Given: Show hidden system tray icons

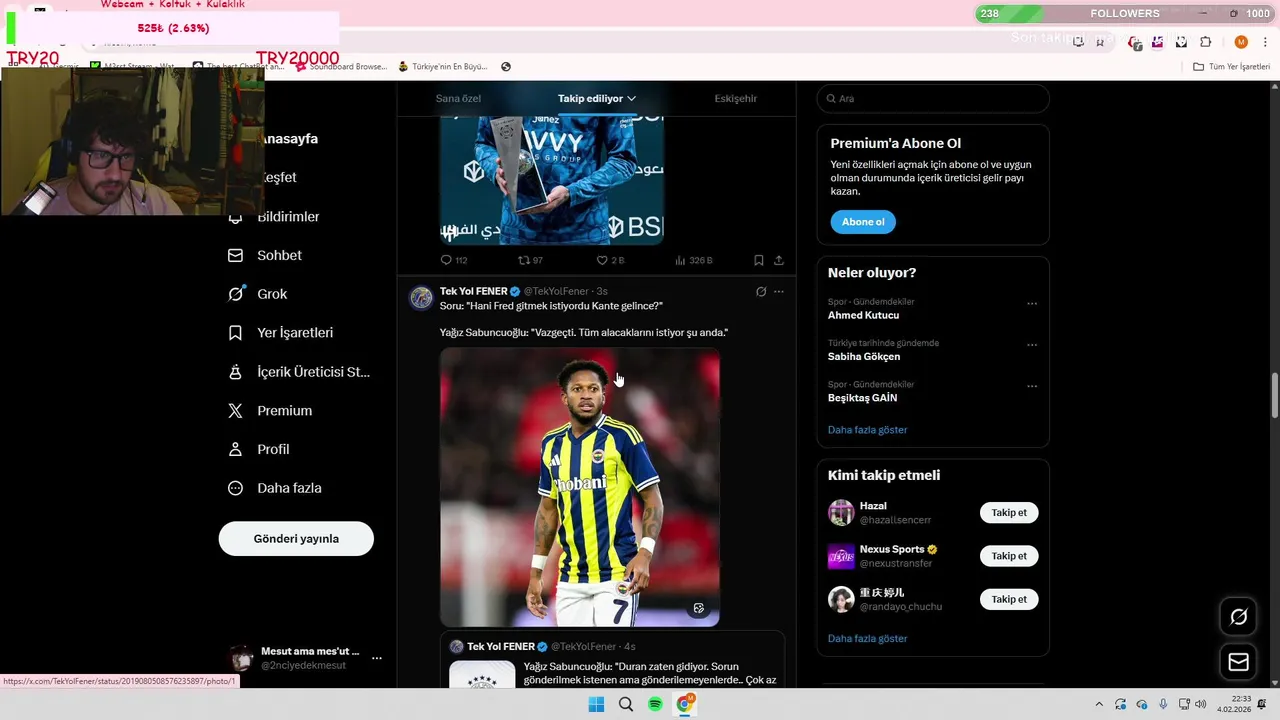Looking at the screenshot, I should pyautogui.click(x=1099, y=704).
